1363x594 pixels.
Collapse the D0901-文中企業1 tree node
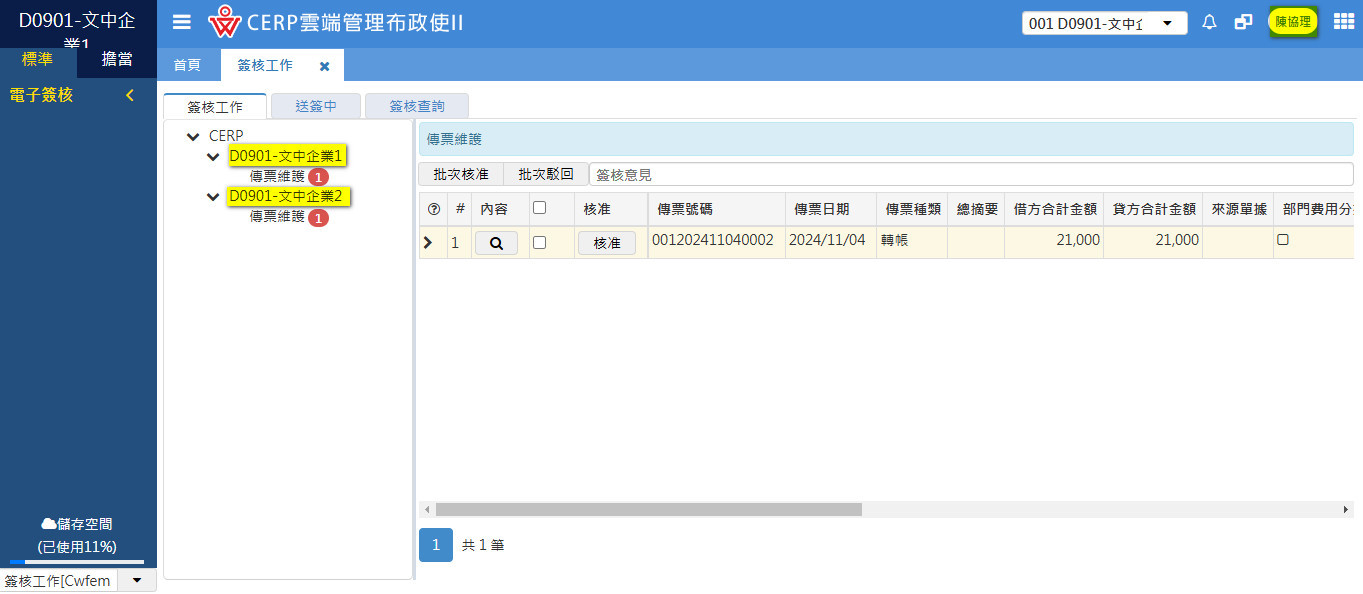pos(213,157)
